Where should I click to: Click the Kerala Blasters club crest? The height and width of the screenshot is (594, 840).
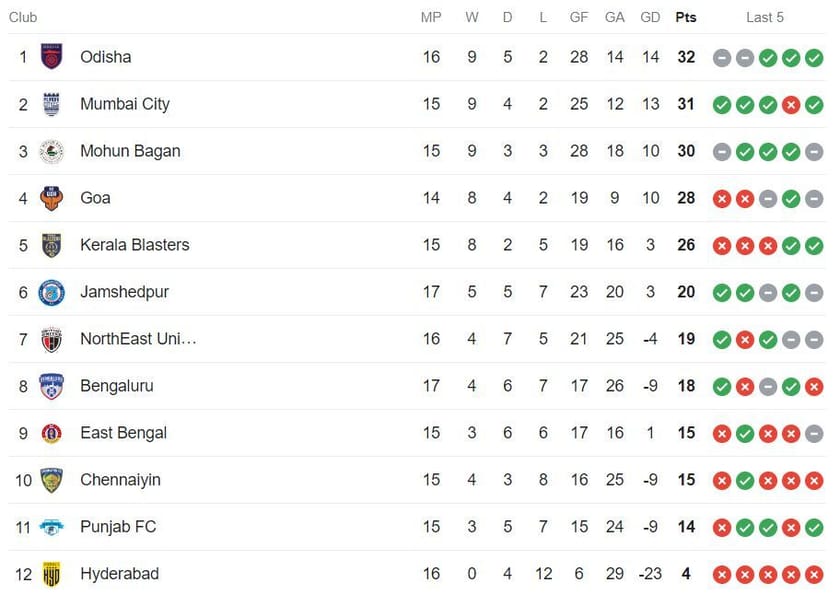click(51, 245)
